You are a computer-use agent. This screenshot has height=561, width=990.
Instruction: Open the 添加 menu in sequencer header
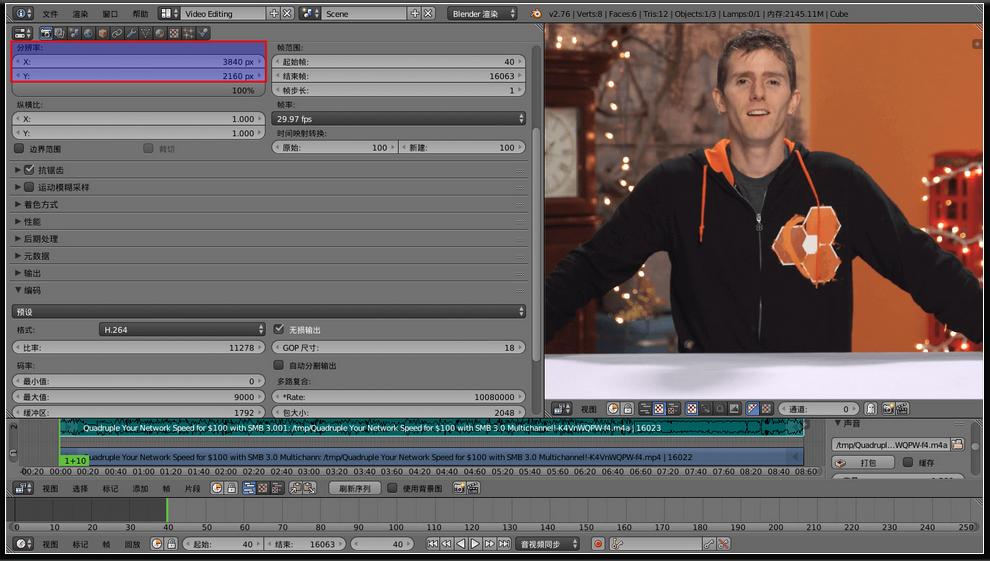point(140,488)
